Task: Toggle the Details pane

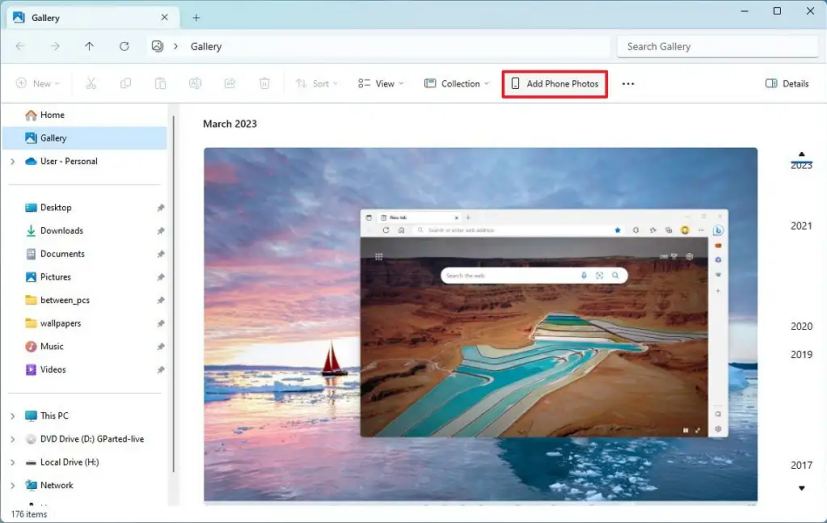Action: (786, 83)
